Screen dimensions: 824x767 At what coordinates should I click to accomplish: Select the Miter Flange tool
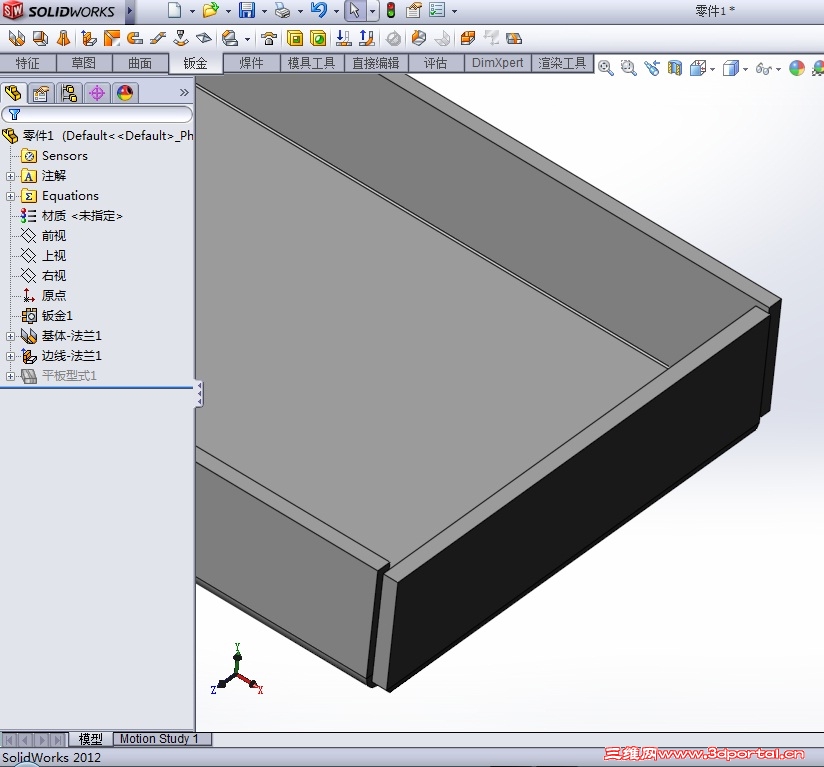112,38
